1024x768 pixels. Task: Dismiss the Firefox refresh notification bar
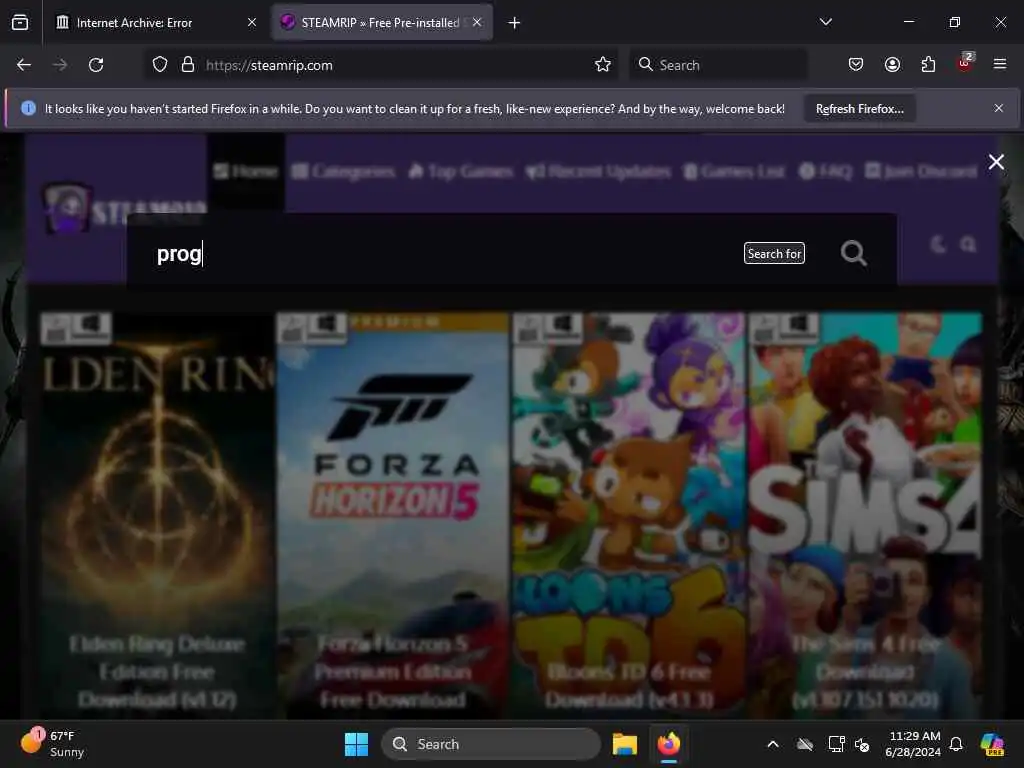pos(999,108)
